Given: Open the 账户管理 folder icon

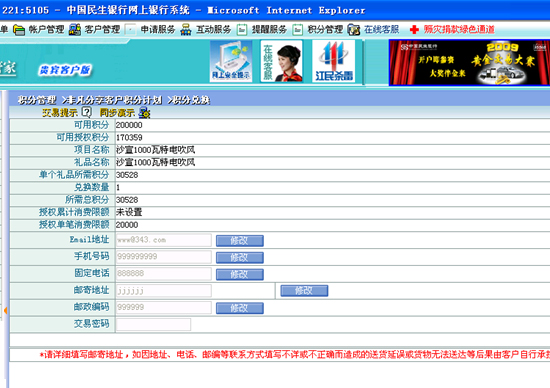Looking at the screenshot, I should coord(19,30).
